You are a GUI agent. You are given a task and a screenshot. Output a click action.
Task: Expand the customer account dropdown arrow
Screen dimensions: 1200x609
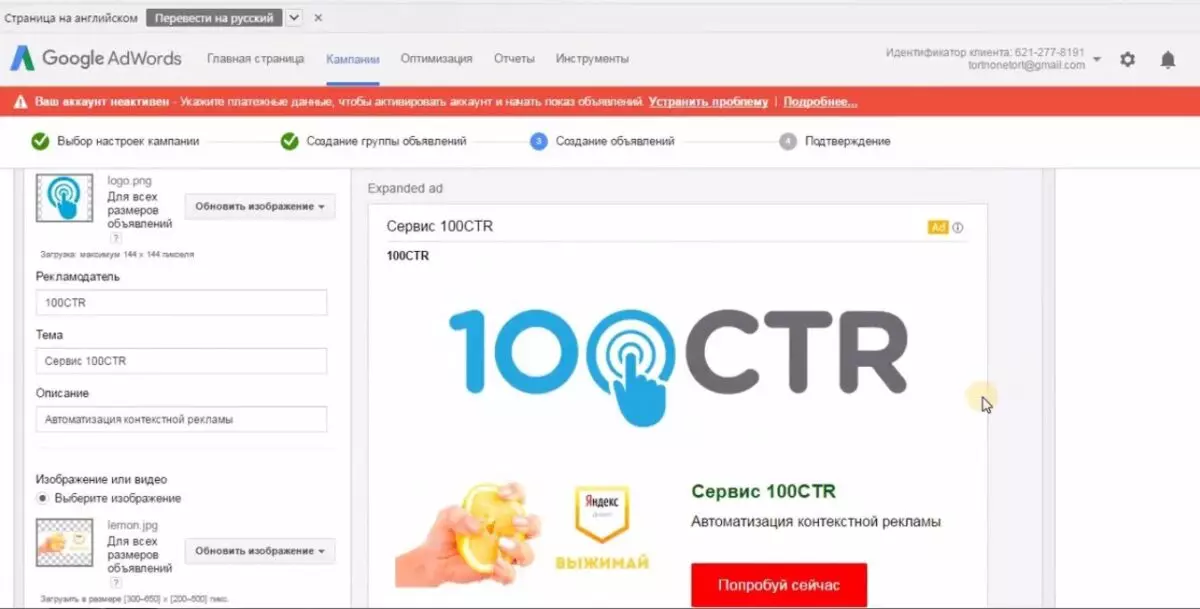1097,59
